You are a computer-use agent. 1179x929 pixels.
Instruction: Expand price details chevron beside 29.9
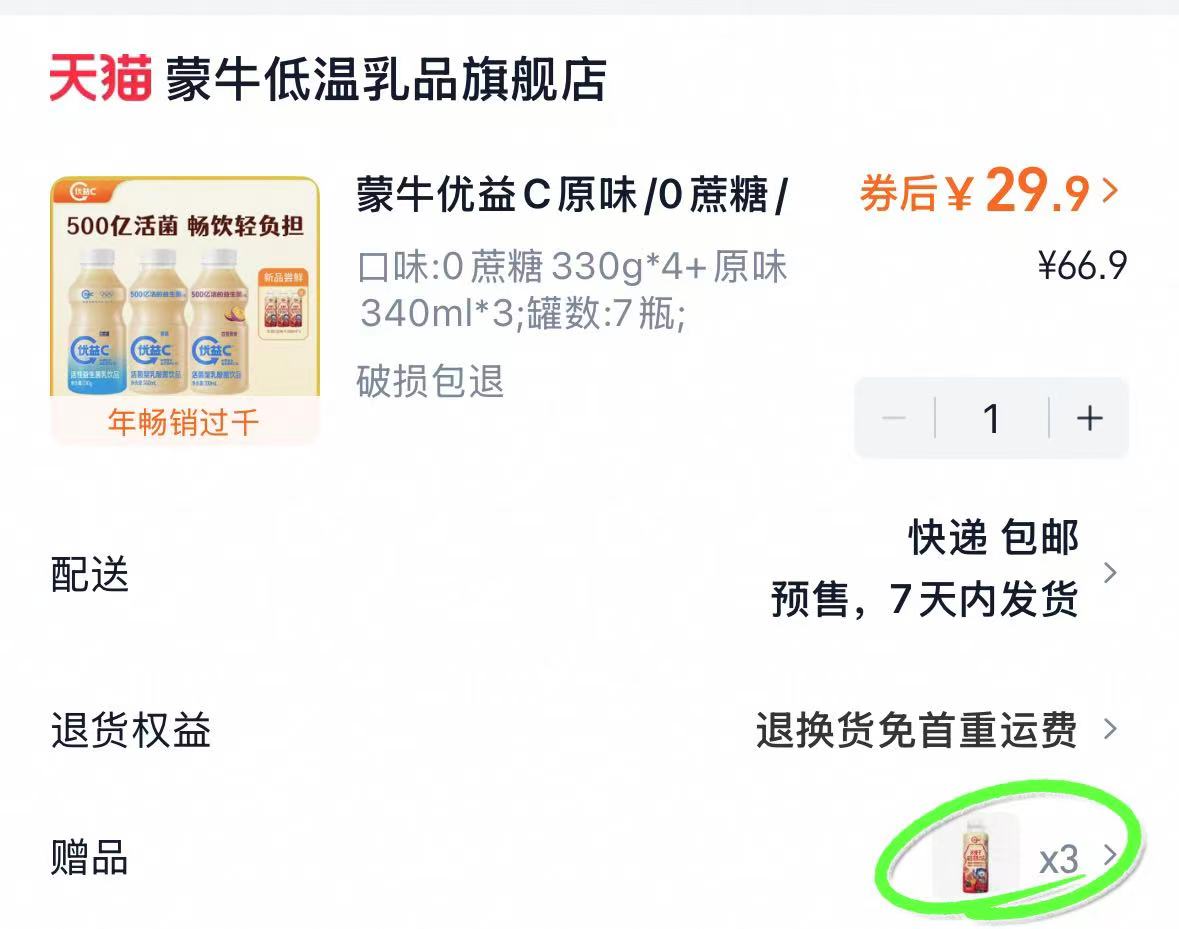coord(1109,190)
